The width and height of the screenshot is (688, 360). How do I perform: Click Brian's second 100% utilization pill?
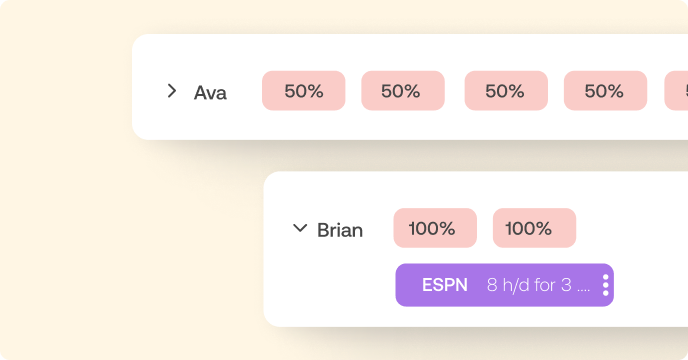534,228
